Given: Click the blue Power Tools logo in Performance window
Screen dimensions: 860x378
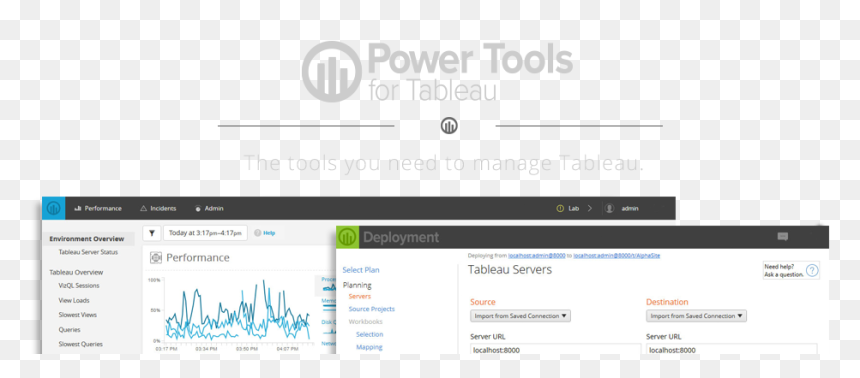Looking at the screenshot, I should (53, 208).
